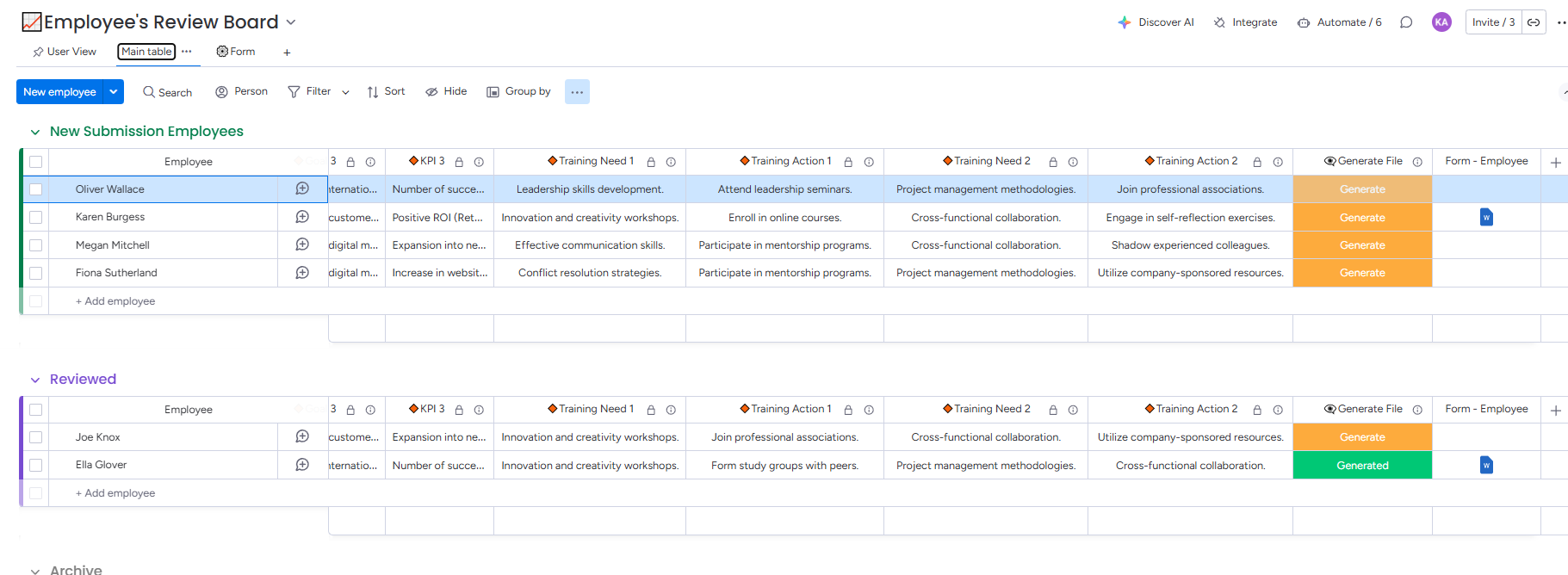
Task: Copy board link via chain icon
Action: tap(1534, 22)
